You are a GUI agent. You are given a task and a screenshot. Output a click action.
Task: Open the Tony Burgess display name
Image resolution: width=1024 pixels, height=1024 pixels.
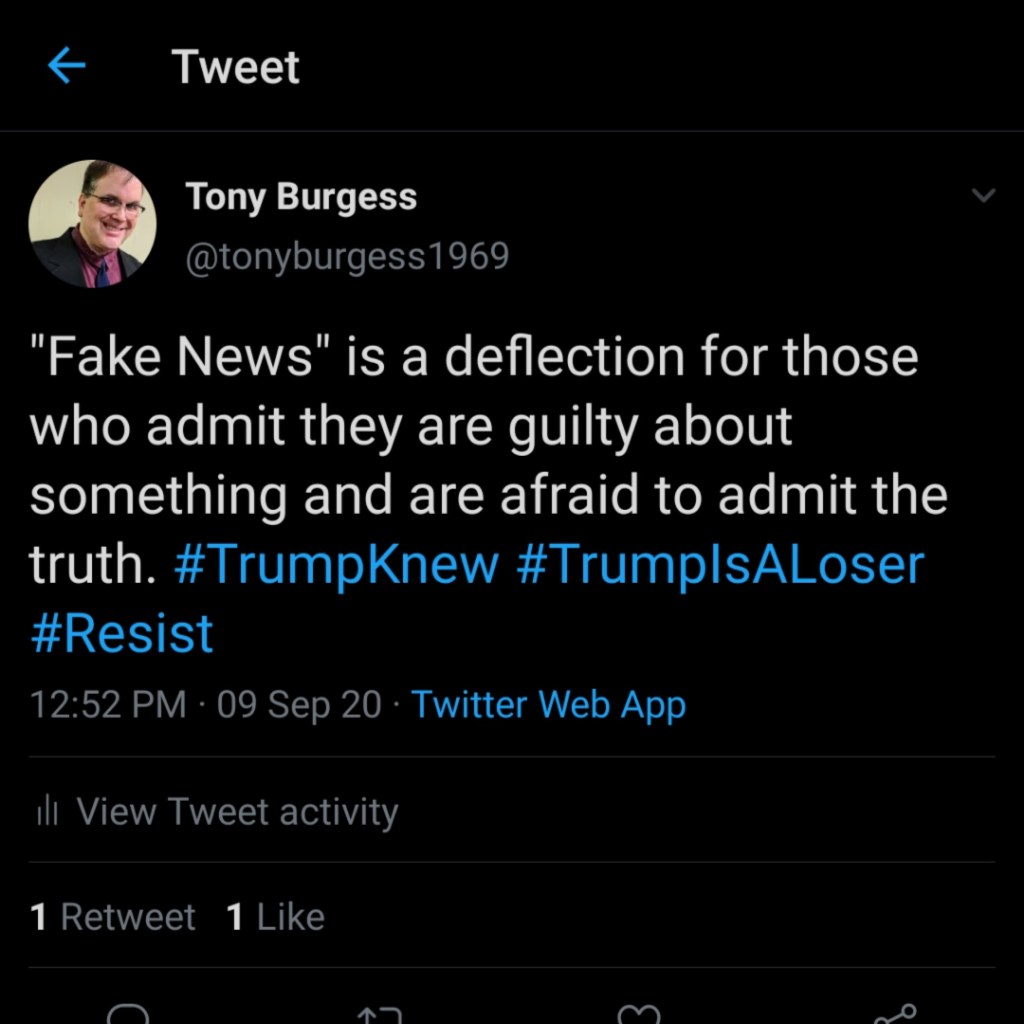pyautogui.click(x=300, y=197)
